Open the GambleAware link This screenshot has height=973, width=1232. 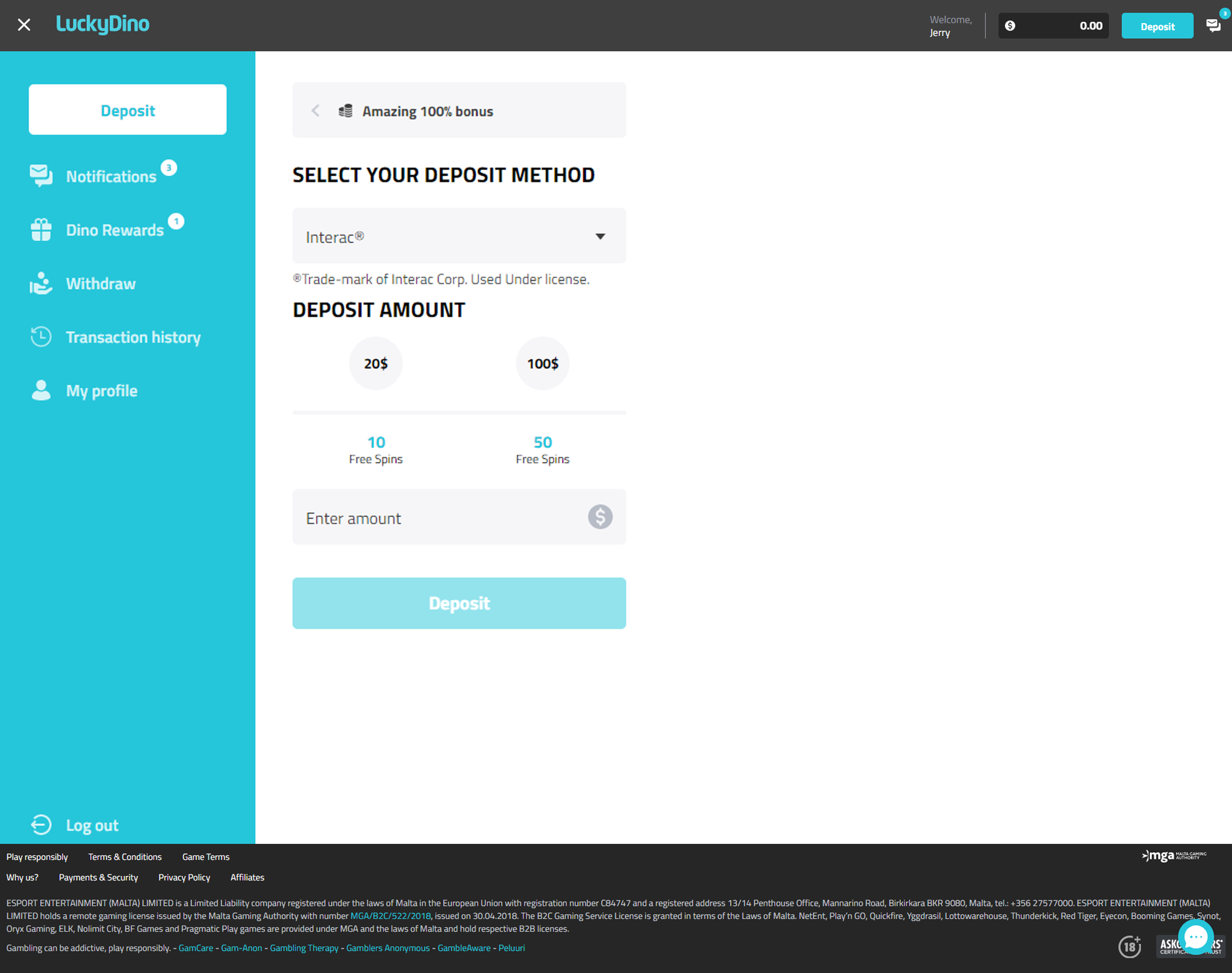click(464, 948)
